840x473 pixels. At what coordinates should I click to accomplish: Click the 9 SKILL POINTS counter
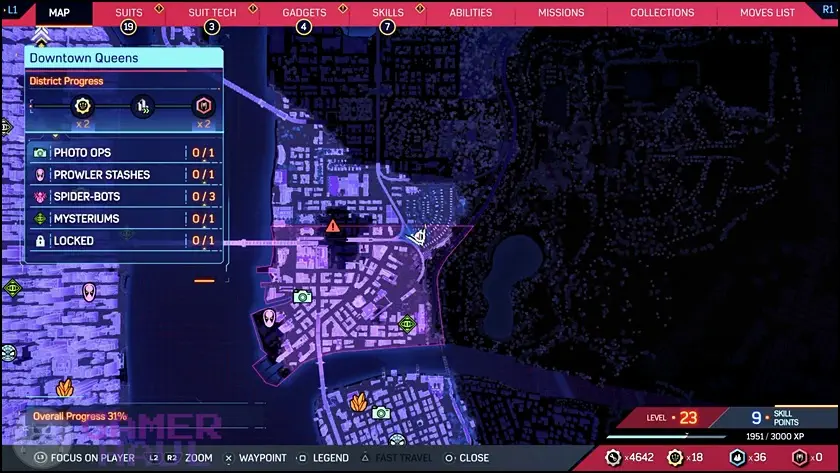(x=774, y=417)
